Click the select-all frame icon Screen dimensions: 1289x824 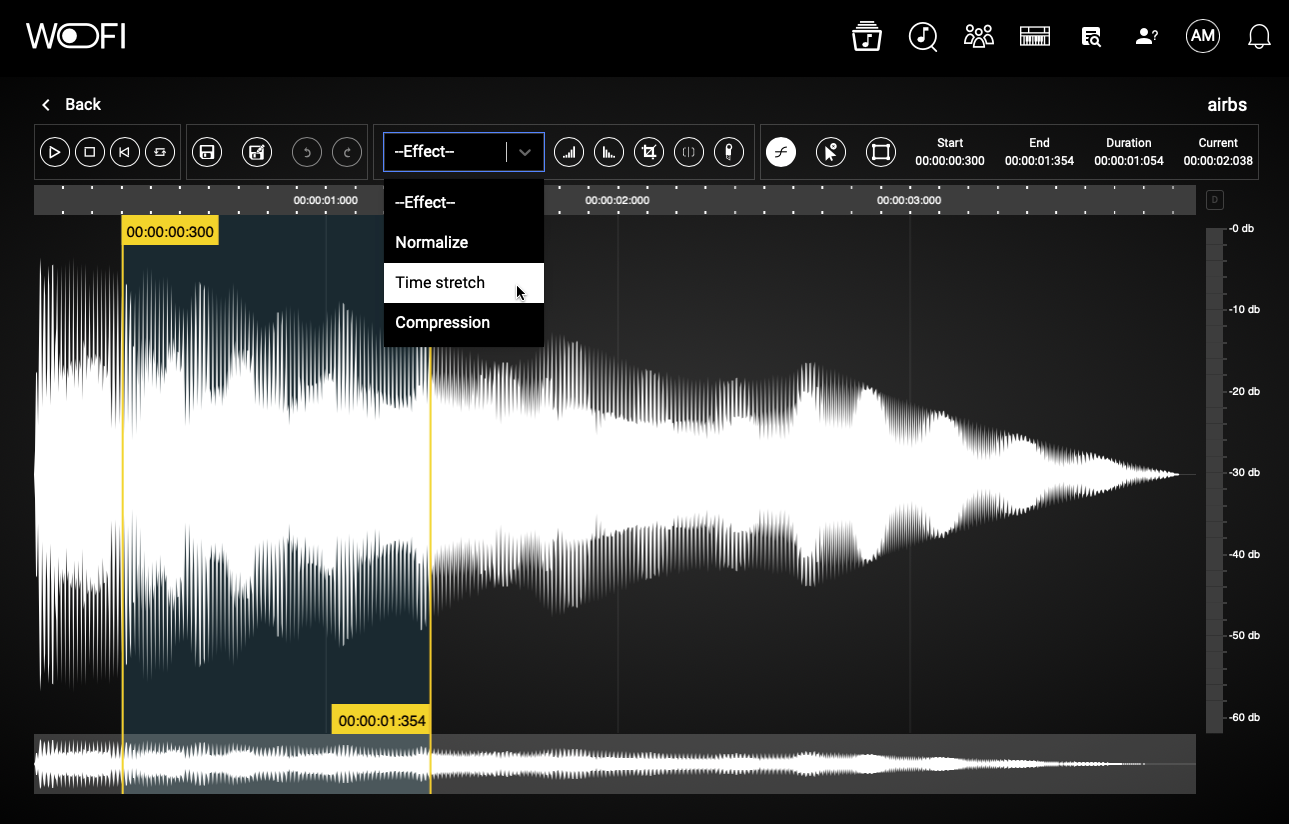click(881, 152)
